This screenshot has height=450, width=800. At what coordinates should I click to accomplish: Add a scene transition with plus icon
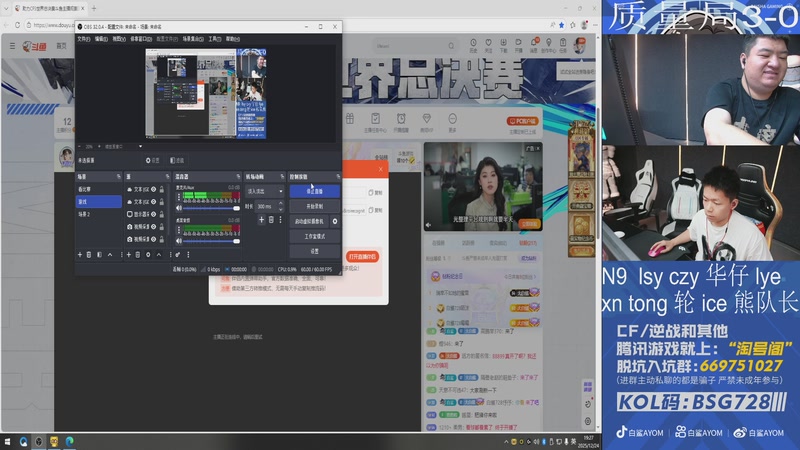tap(261, 220)
